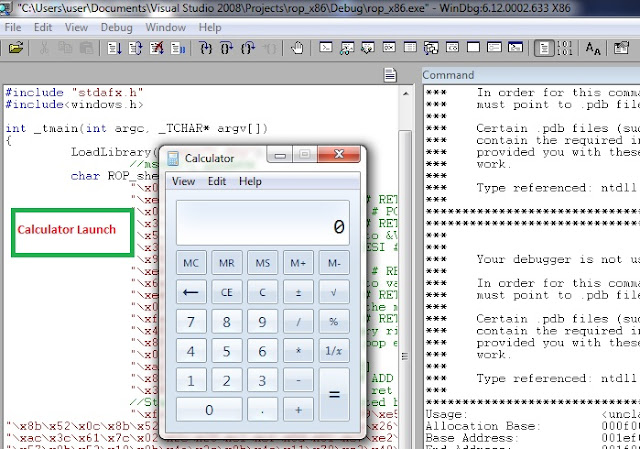Click the Calculator digit 7 button
Screen dimensions: 640x449
point(191,321)
